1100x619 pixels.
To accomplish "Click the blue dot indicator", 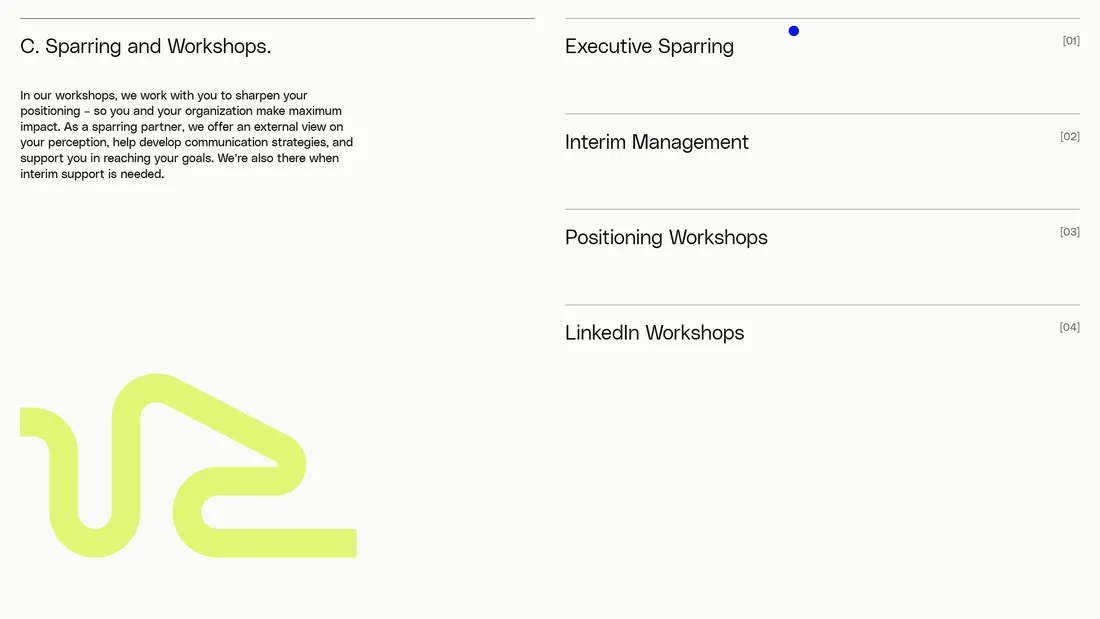I will tap(794, 31).
